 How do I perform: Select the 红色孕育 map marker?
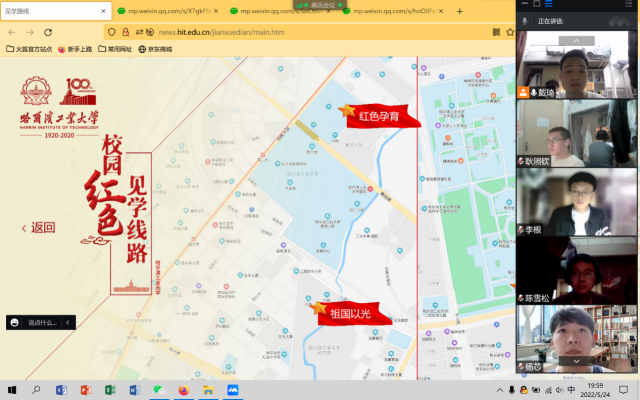coord(377,115)
